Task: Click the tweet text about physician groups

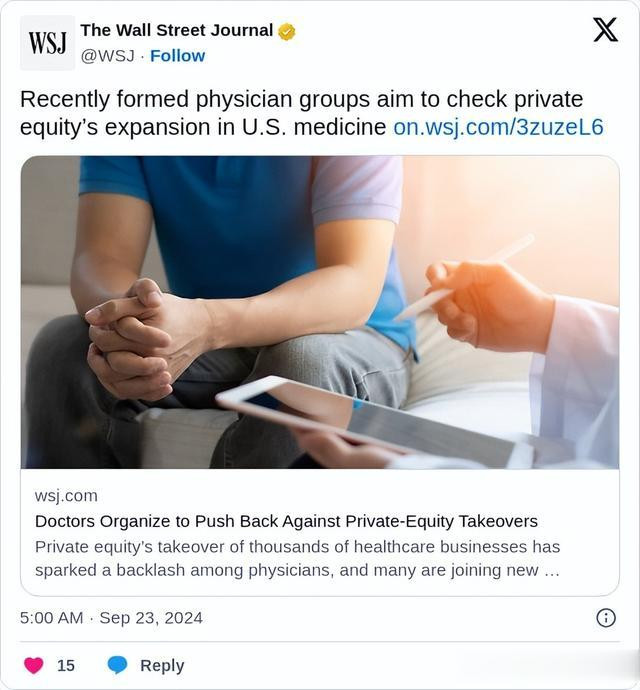Action: tap(302, 113)
